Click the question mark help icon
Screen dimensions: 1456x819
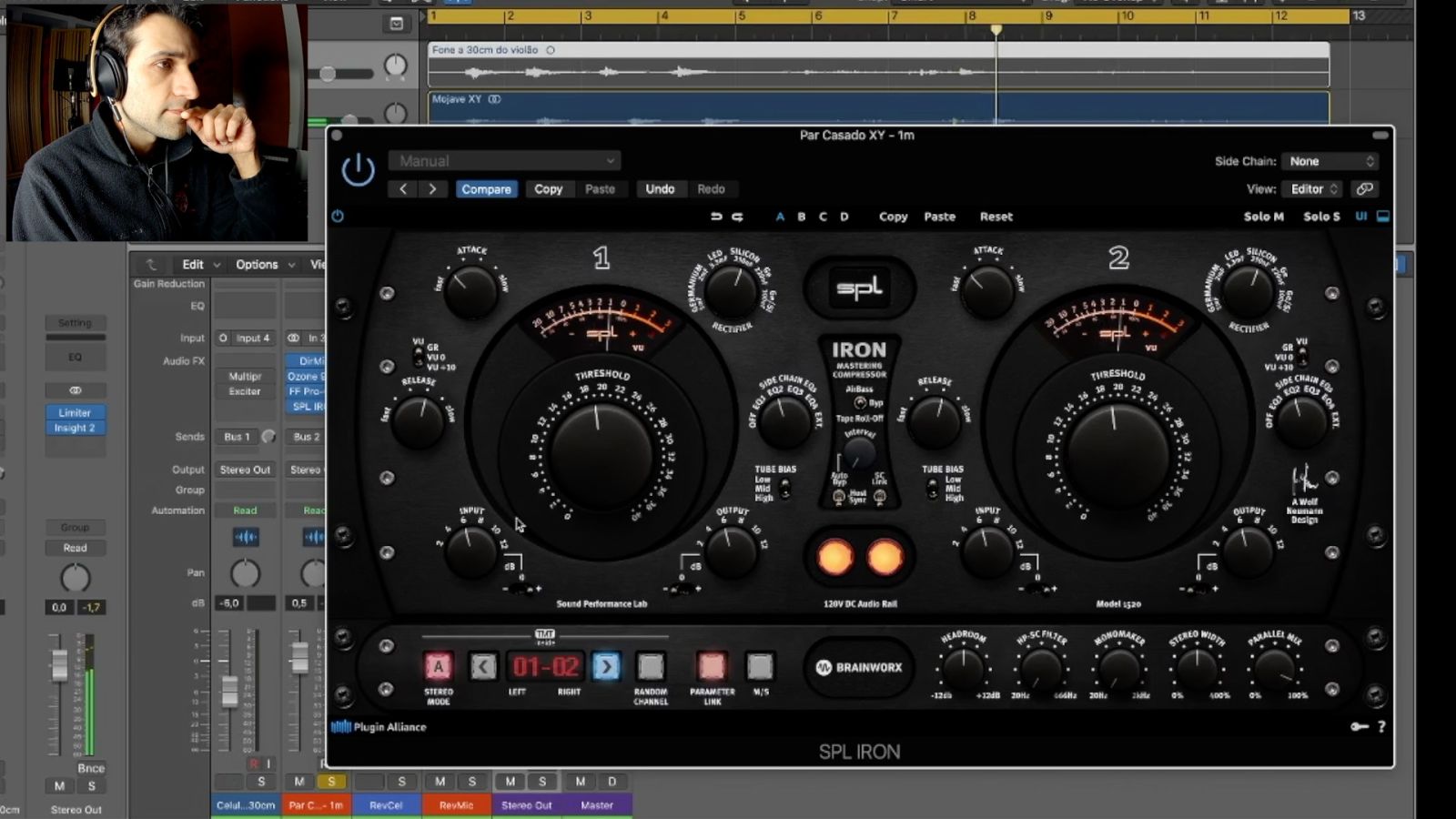pos(1381,726)
